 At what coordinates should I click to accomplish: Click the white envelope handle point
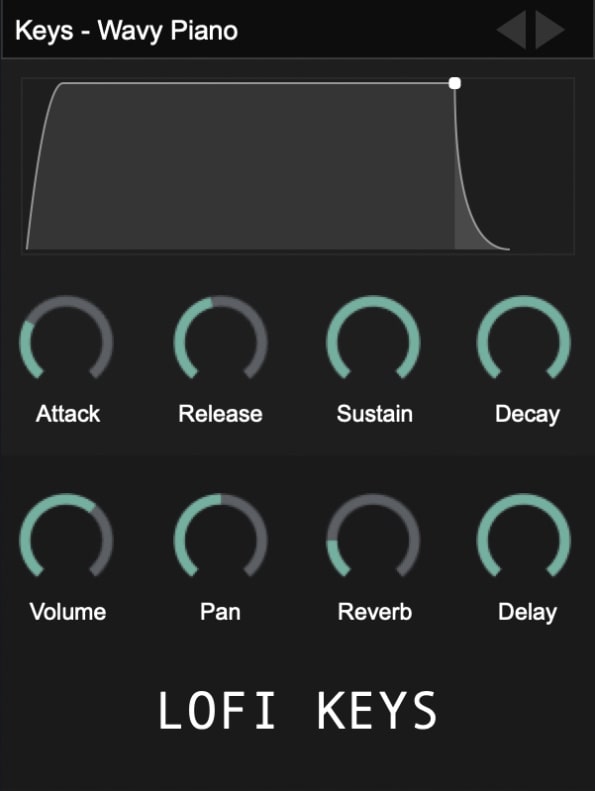(455, 83)
